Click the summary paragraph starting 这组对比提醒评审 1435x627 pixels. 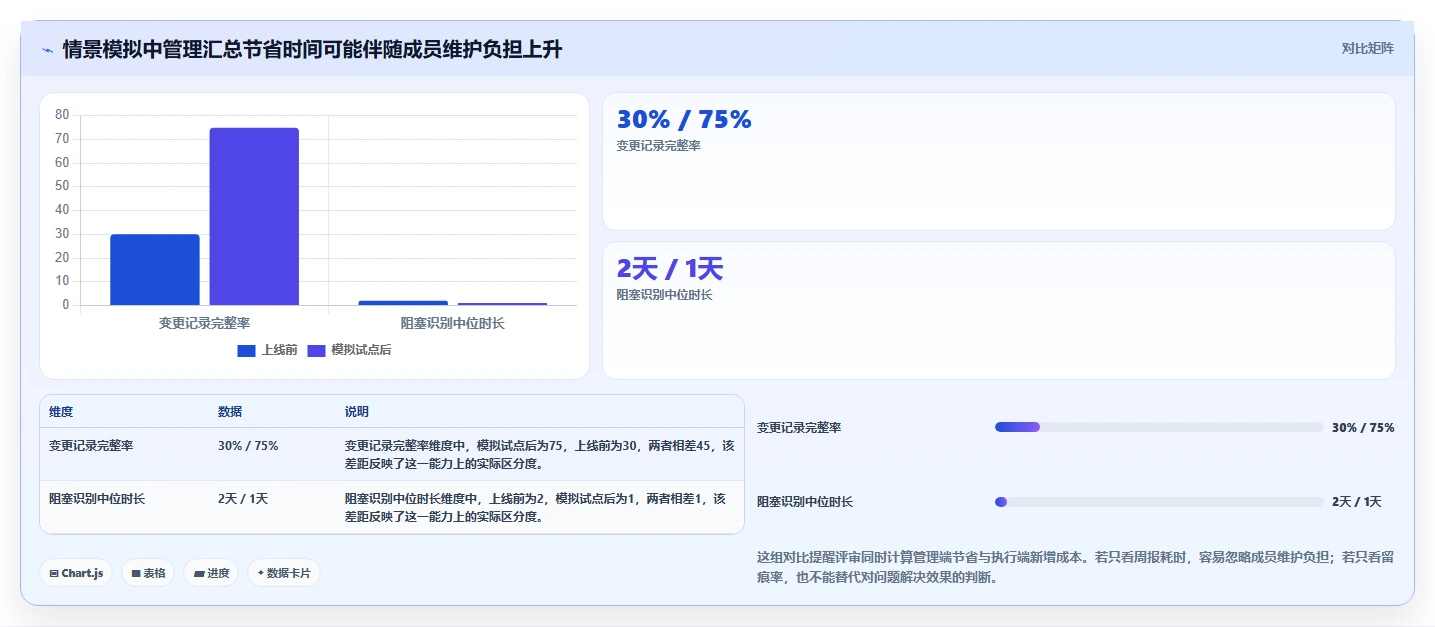coord(1075,567)
